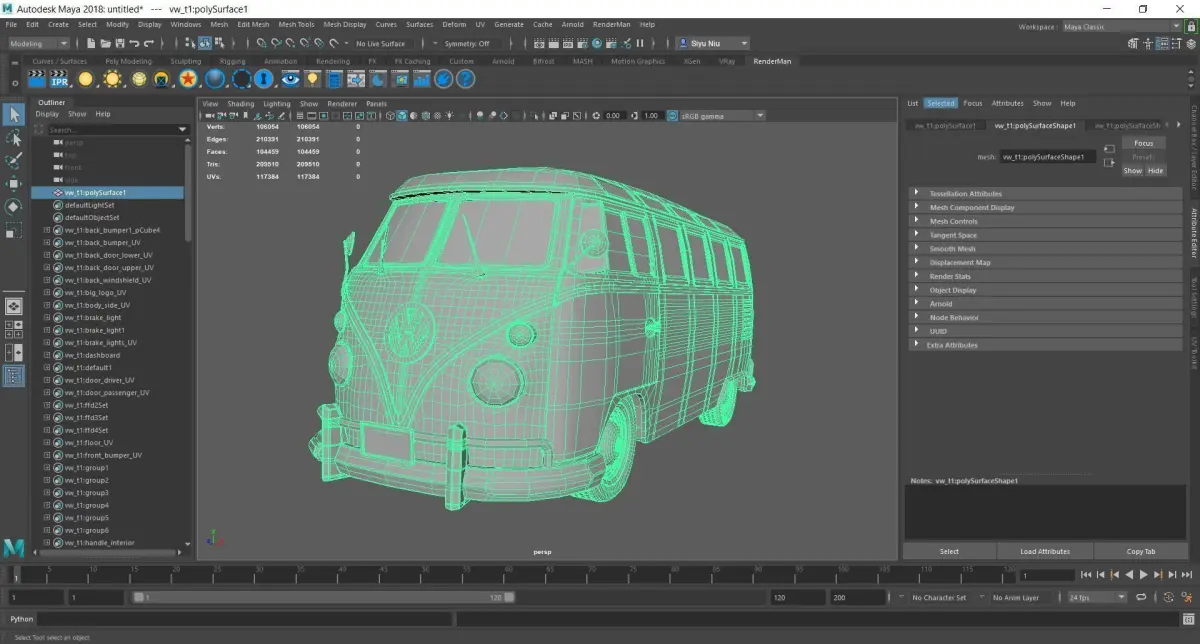Click the Load Attributes button

pyautogui.click(x=1045, y=551)
